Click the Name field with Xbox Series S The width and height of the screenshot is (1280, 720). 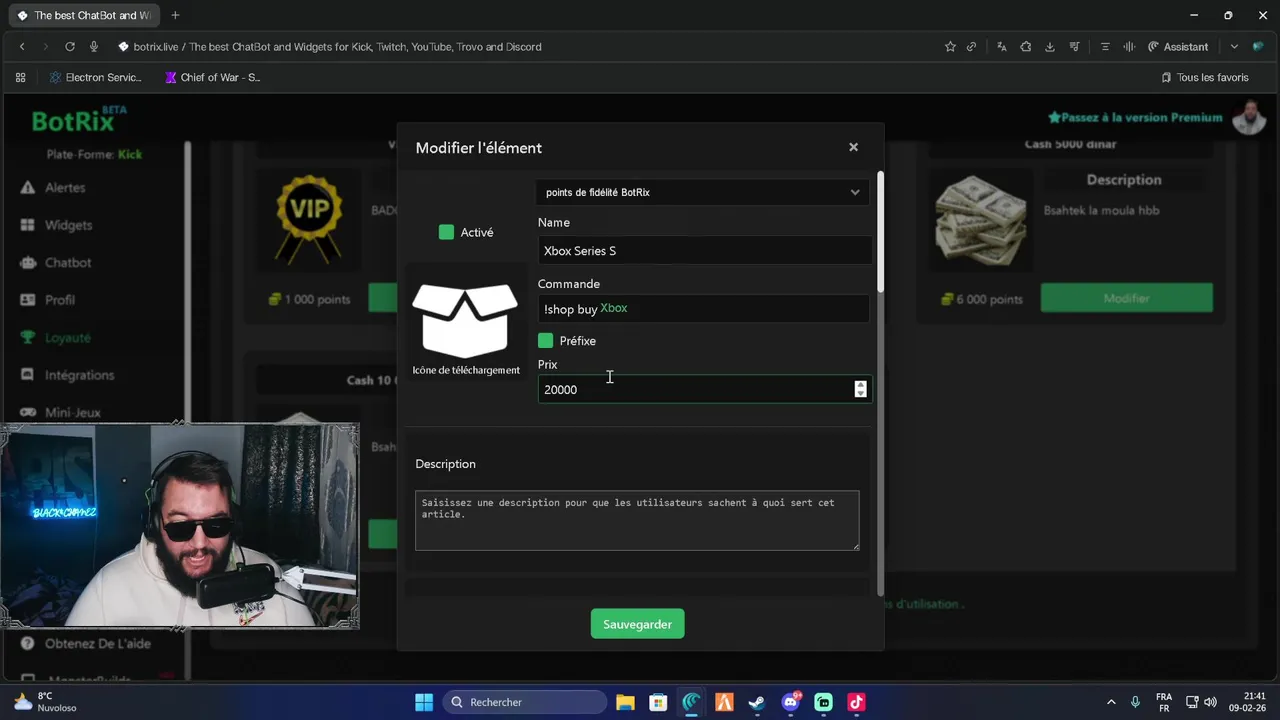(704, 251)
